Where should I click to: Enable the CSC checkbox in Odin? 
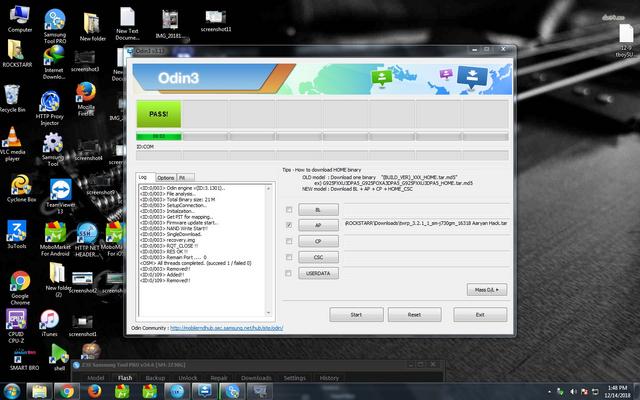point(289,257)
